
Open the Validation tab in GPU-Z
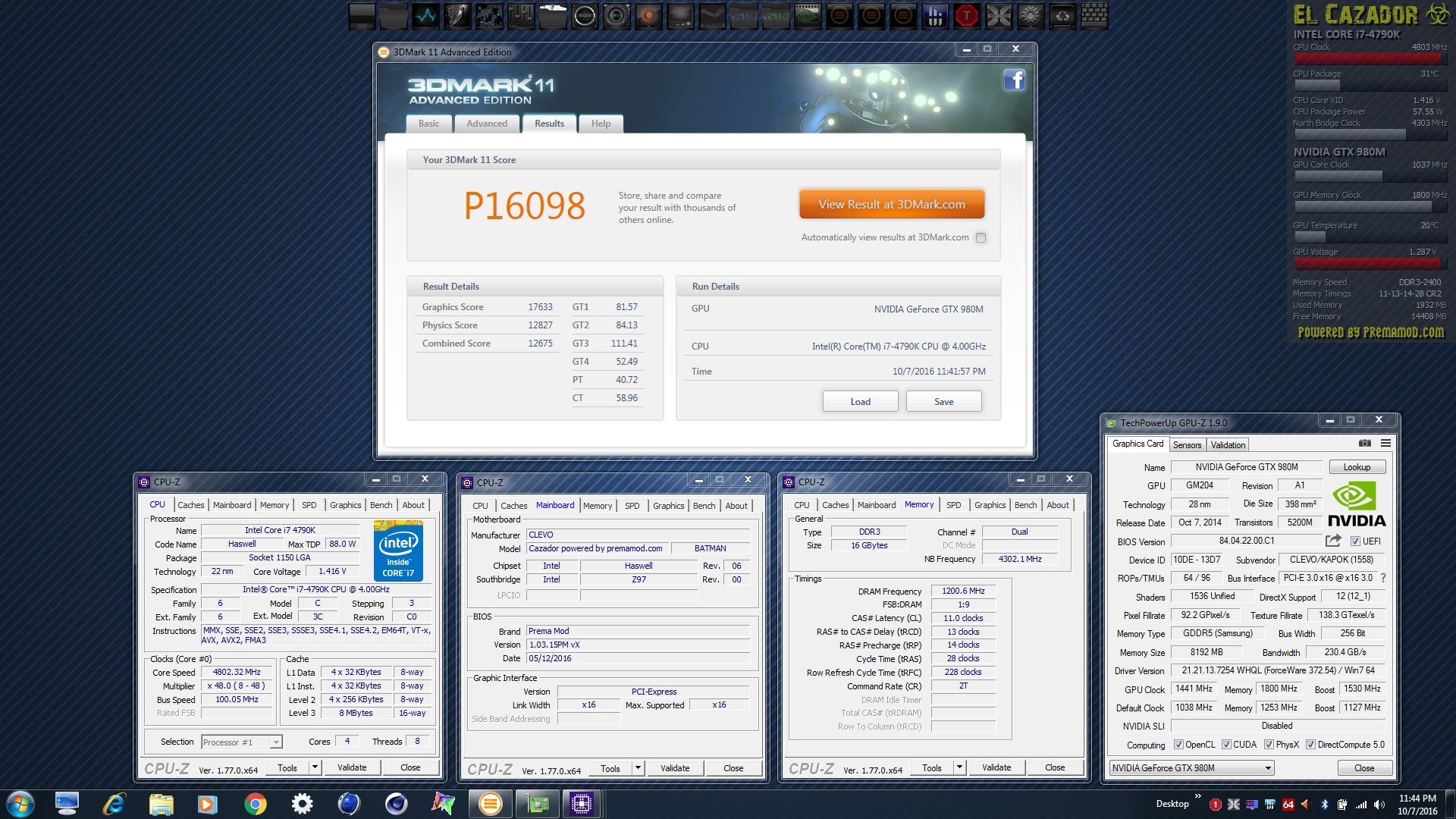(1228, 445)
